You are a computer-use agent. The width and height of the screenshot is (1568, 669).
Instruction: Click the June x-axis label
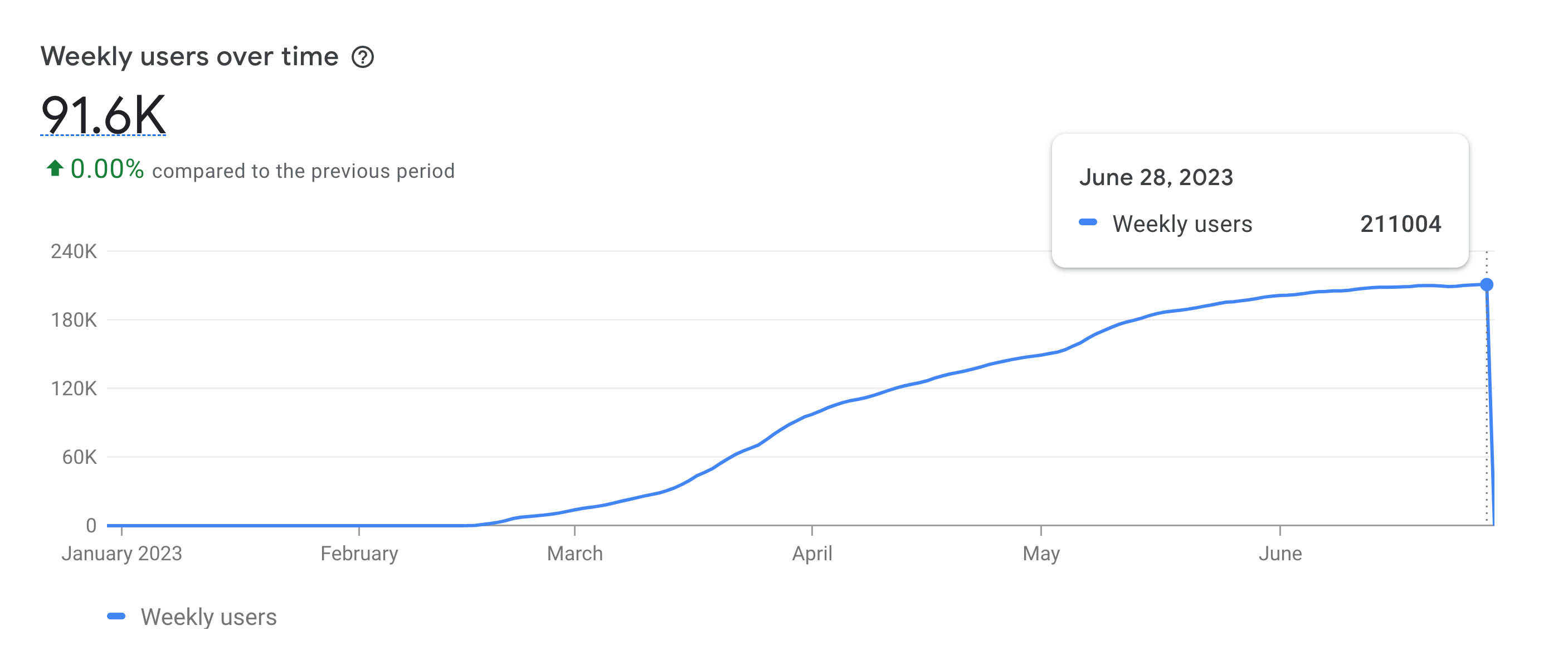tap(1280, 554)
